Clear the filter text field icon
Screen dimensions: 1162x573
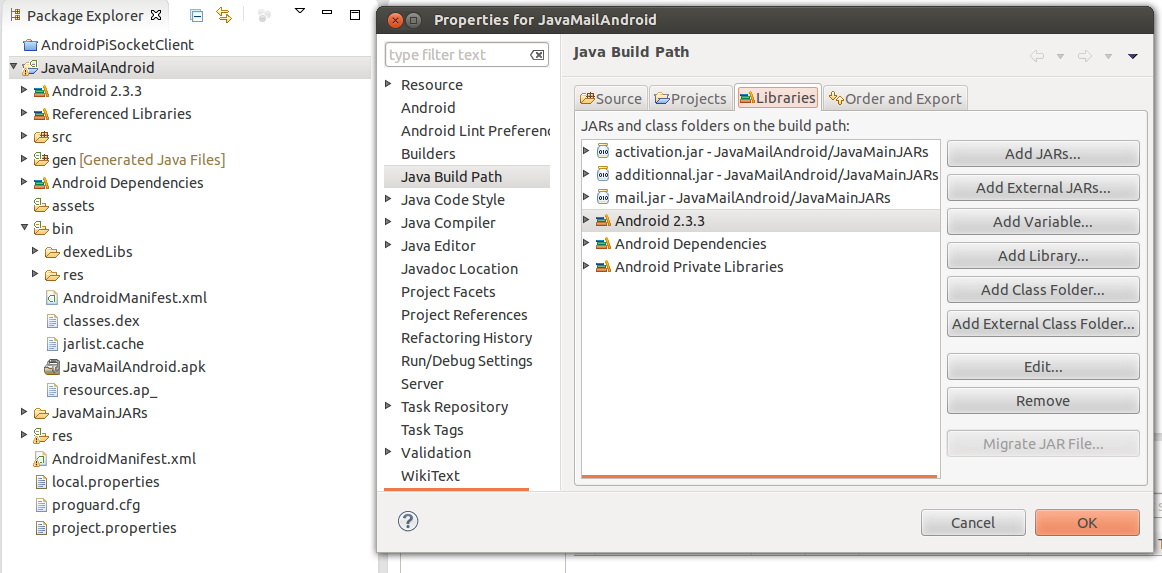point(537,55)
